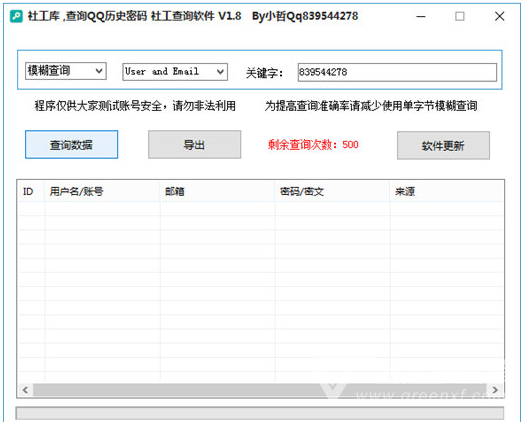Image resolution: width=524 pixels, height=422 pixels.
Task: Click the progress bar at window bottom
Action: (260, 413)
